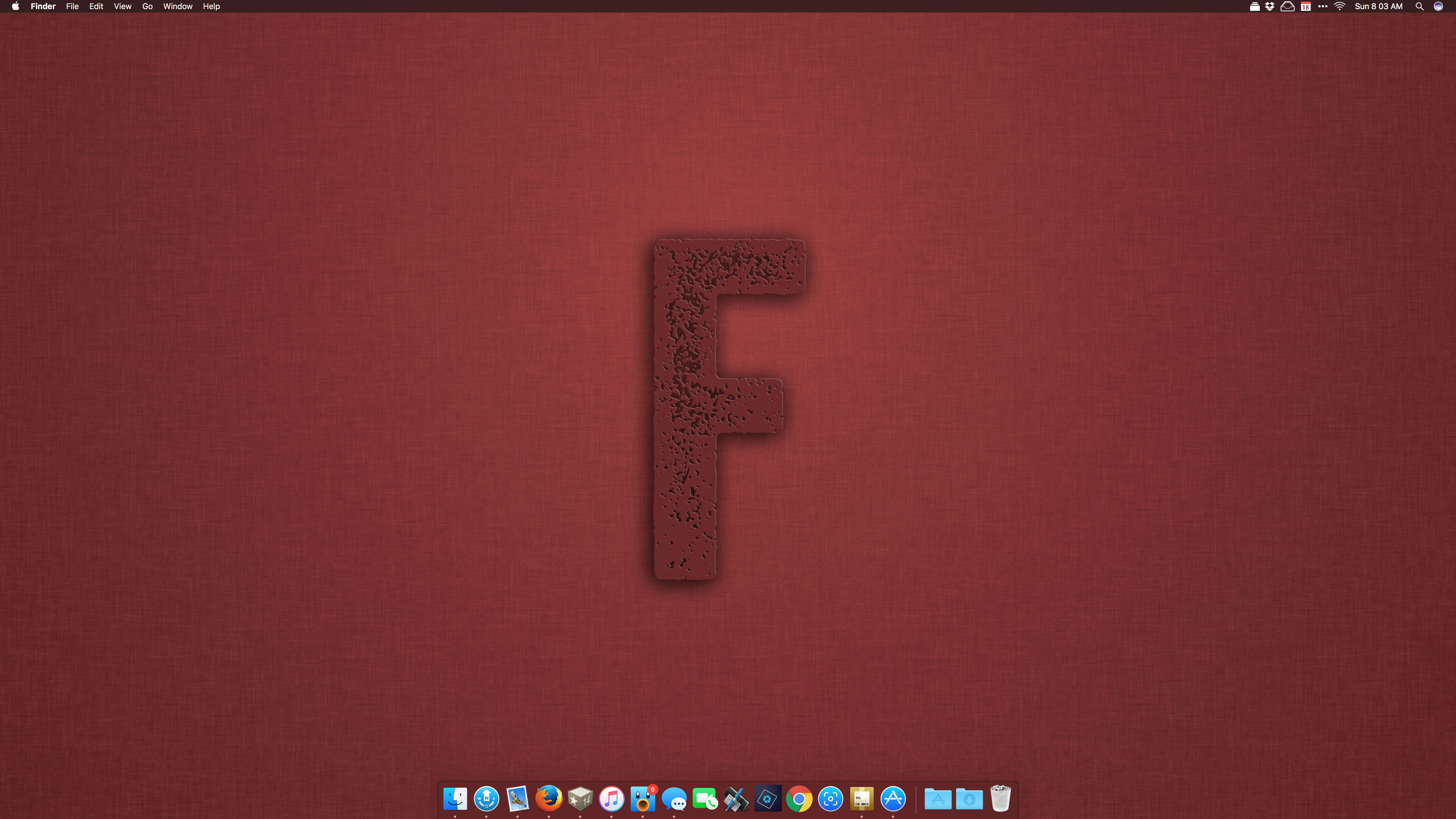Open the View menu
This screenshot has height=819, width=1456.
pyautogui.click(x=123, y=6)
